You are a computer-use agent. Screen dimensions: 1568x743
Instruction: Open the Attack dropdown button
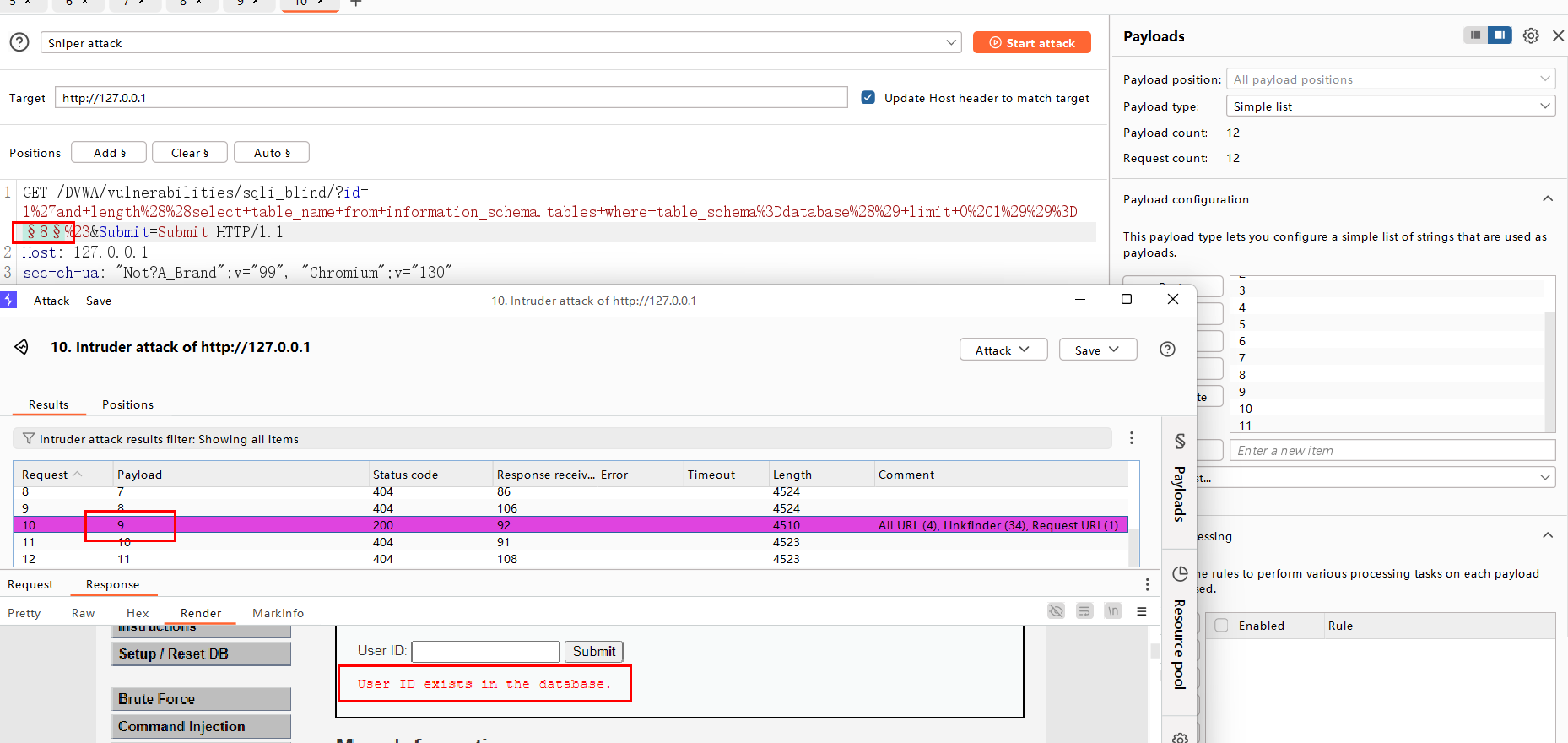1003,350
